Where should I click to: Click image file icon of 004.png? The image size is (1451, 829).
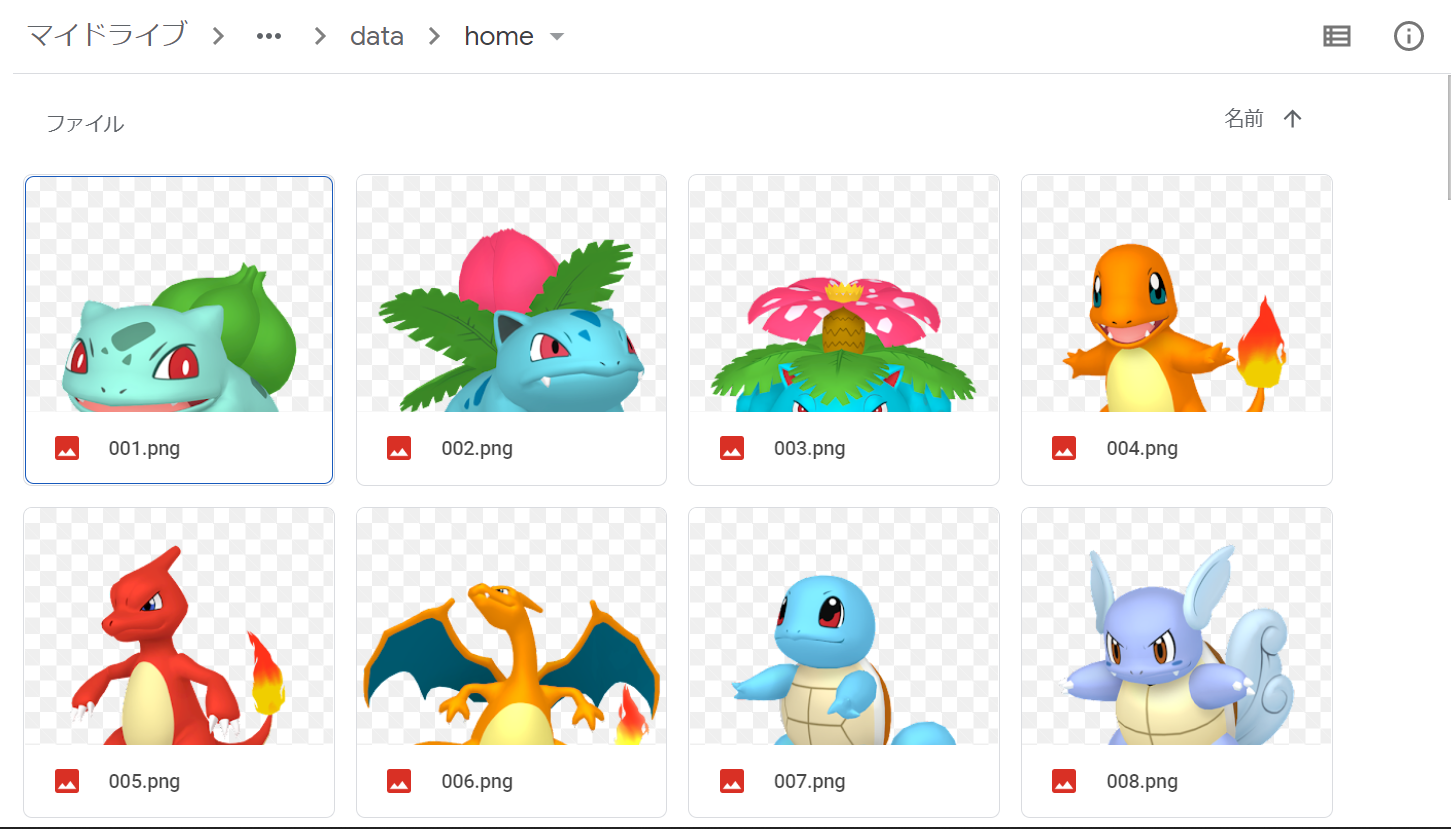1064,449
